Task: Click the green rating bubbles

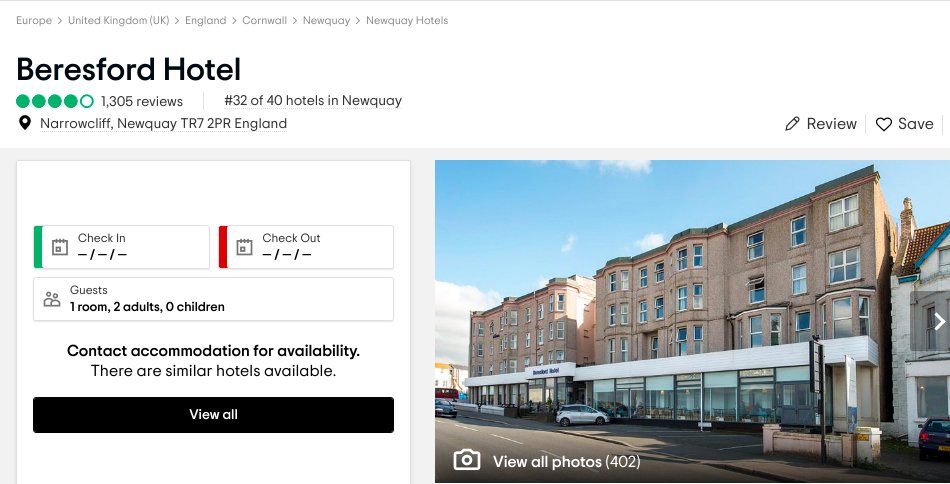Action: [55, 101]
